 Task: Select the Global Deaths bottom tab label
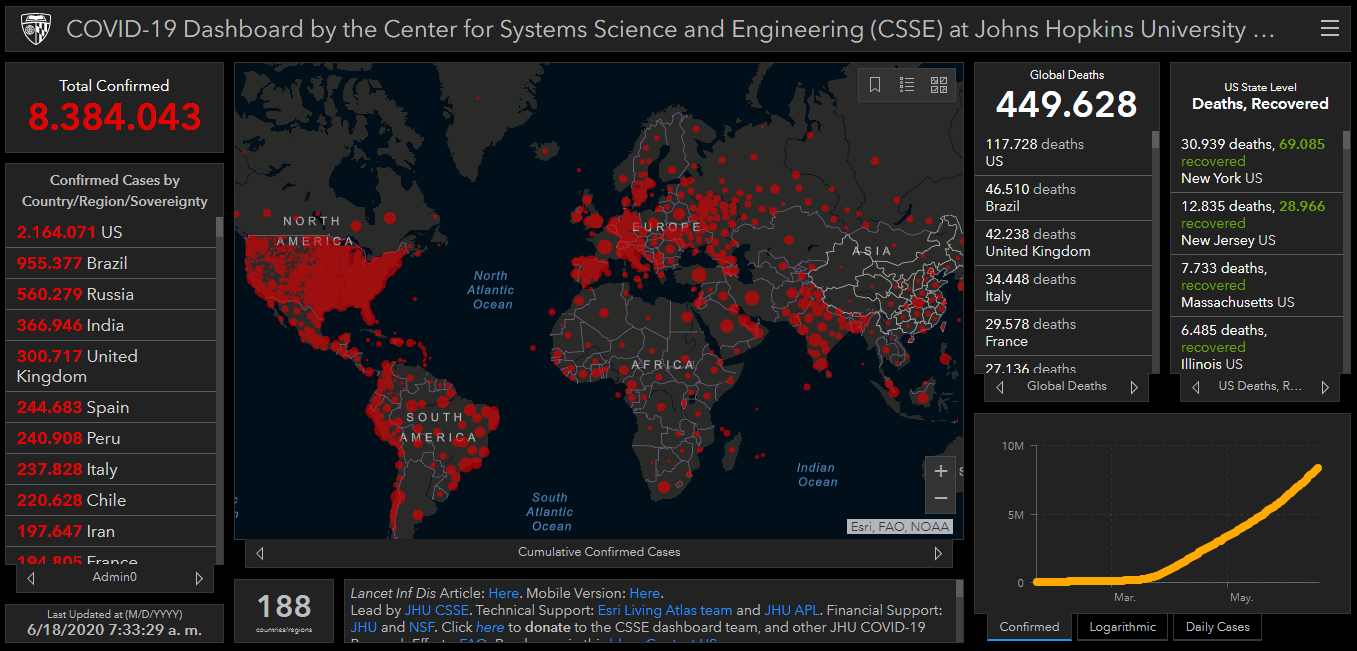pyautogui.click(x=1067, y=386)
